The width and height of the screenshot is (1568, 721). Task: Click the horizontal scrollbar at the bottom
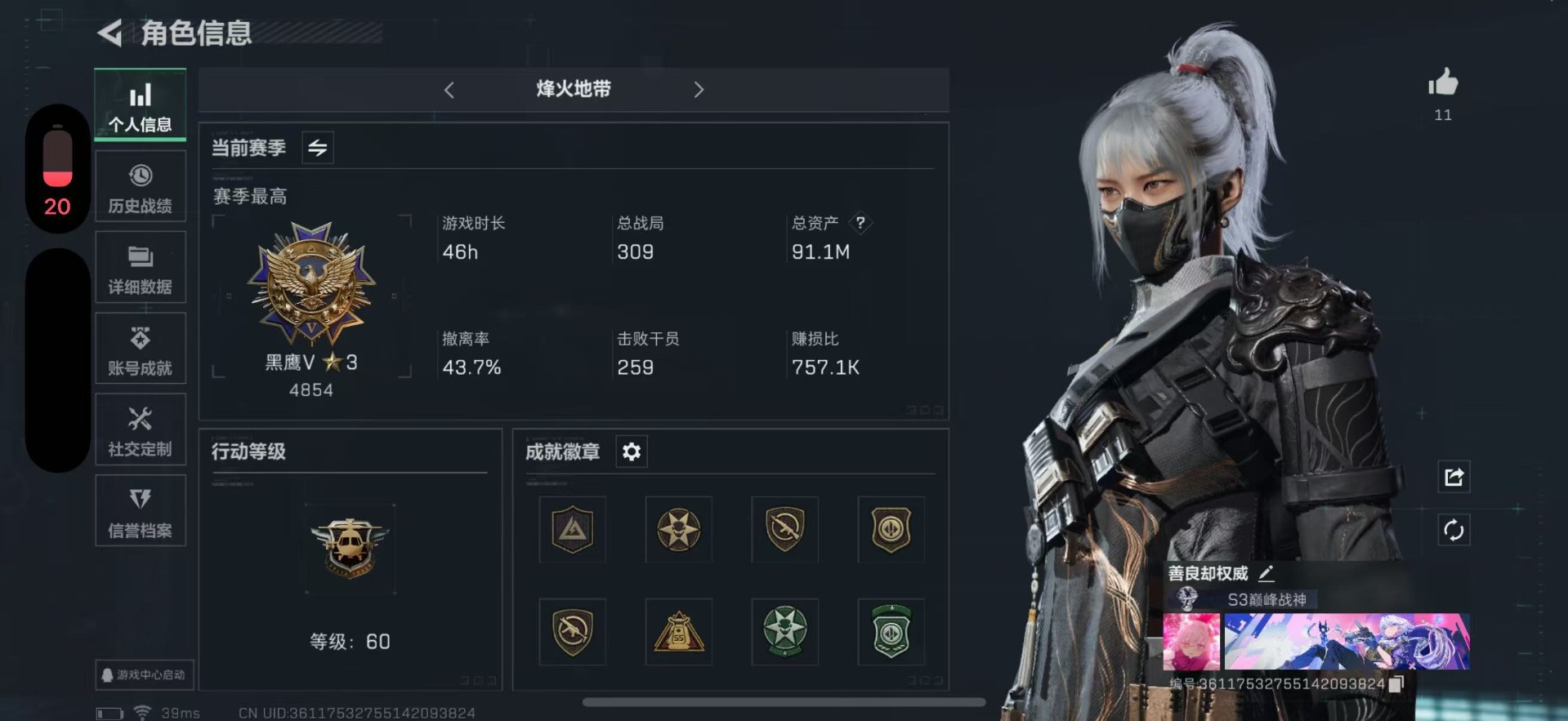pyautogui.click(x=784, y=701)
